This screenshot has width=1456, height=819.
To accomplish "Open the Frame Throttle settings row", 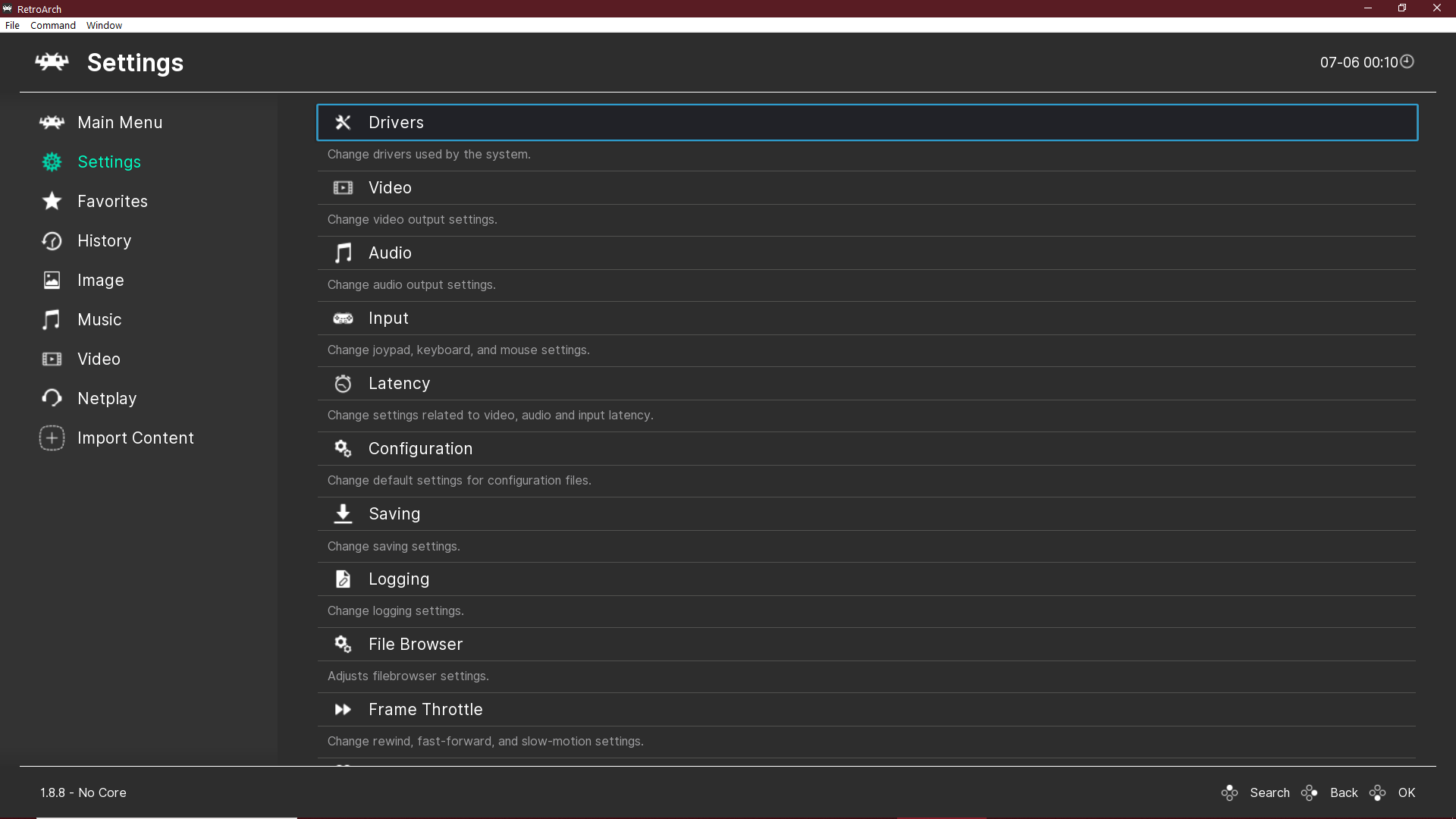I will point(867,709).
